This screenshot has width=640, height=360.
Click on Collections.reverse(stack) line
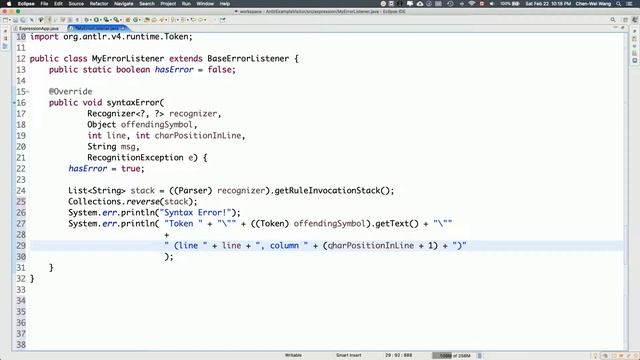pos(133,202)
